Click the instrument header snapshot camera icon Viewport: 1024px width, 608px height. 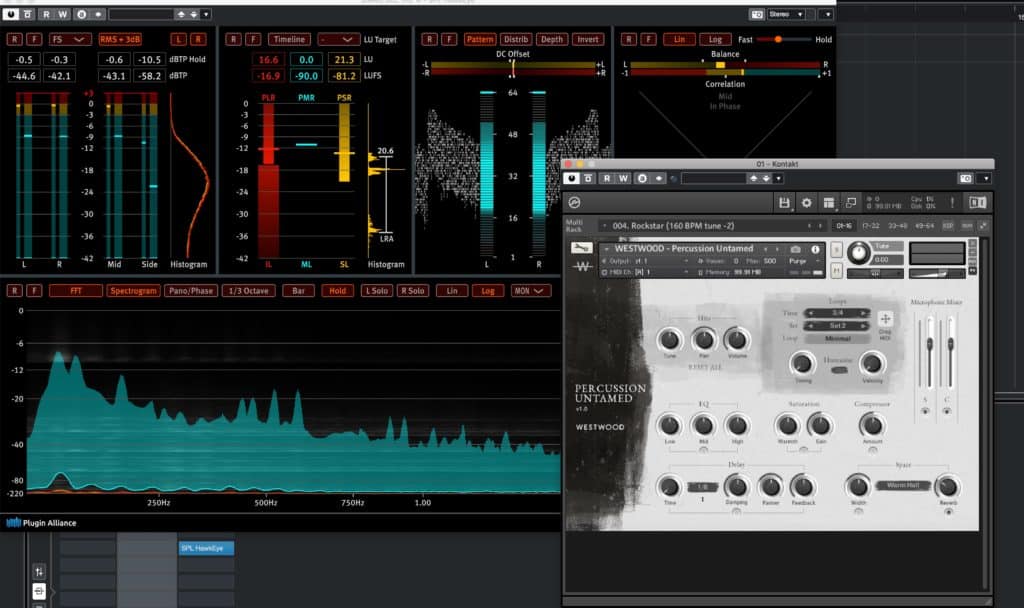pyautogui.click(x=795, y=249)
